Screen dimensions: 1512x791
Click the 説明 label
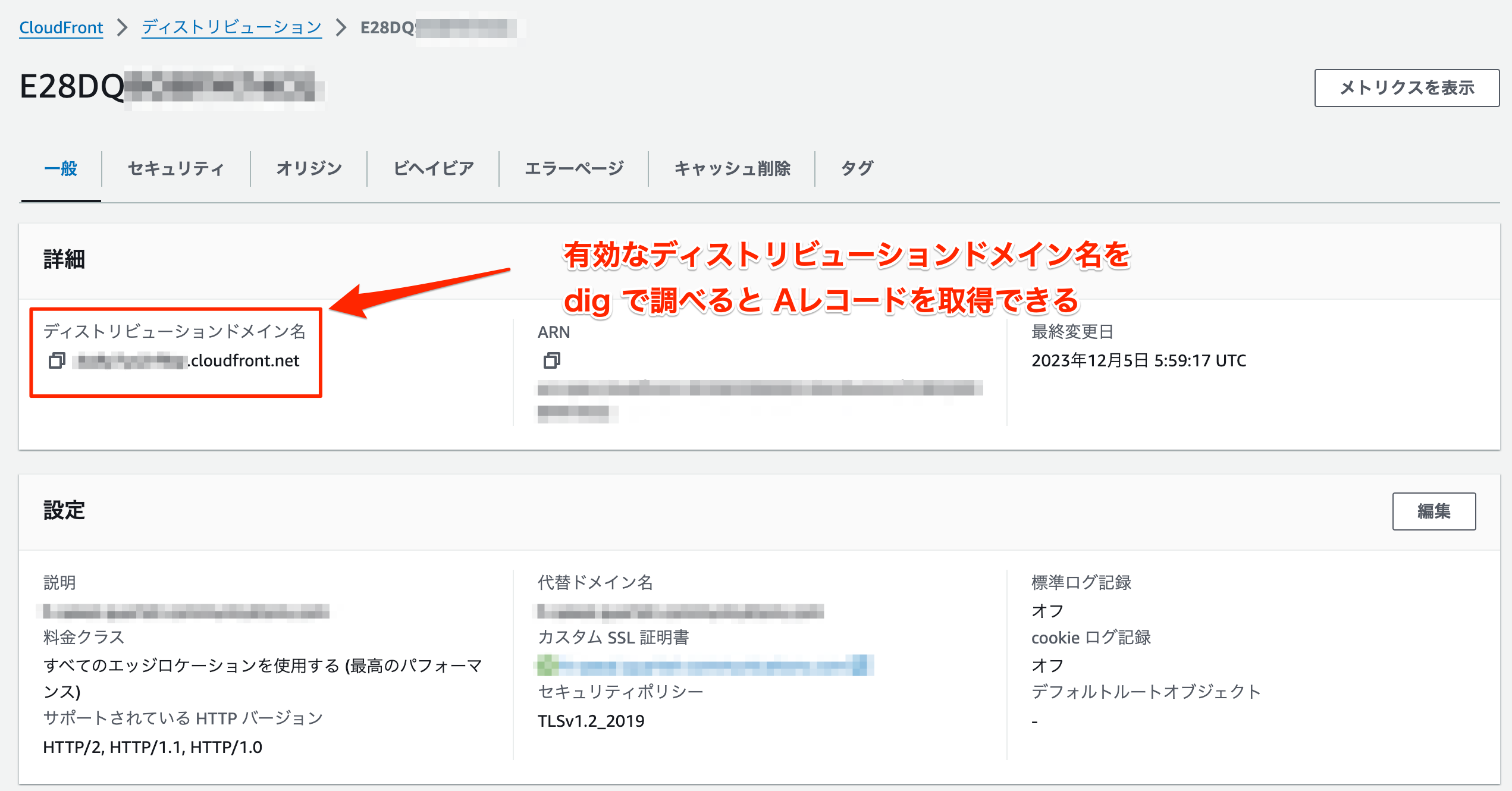pyautogui.click(x=59, y=582)
